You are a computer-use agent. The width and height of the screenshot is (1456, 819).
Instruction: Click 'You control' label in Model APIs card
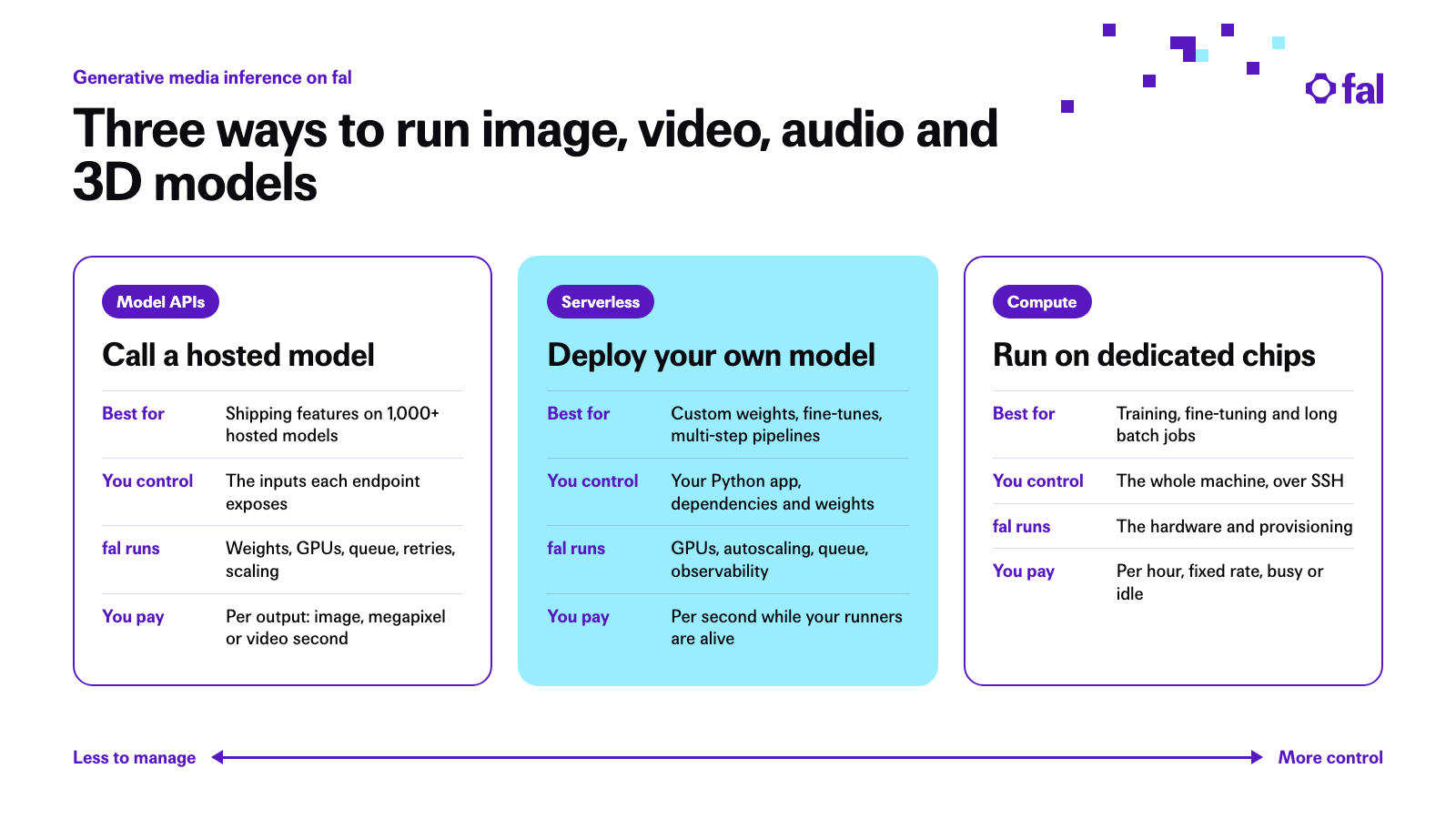coord(147,480)
